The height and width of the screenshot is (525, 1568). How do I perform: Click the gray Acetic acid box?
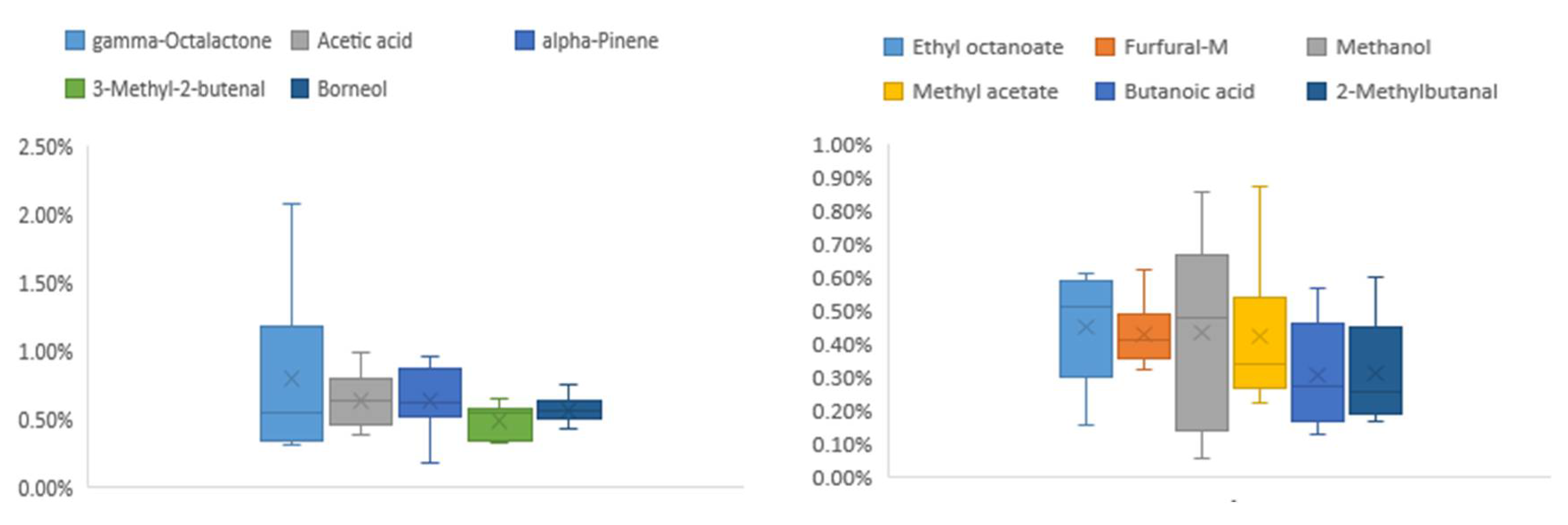tap(361, 402)
